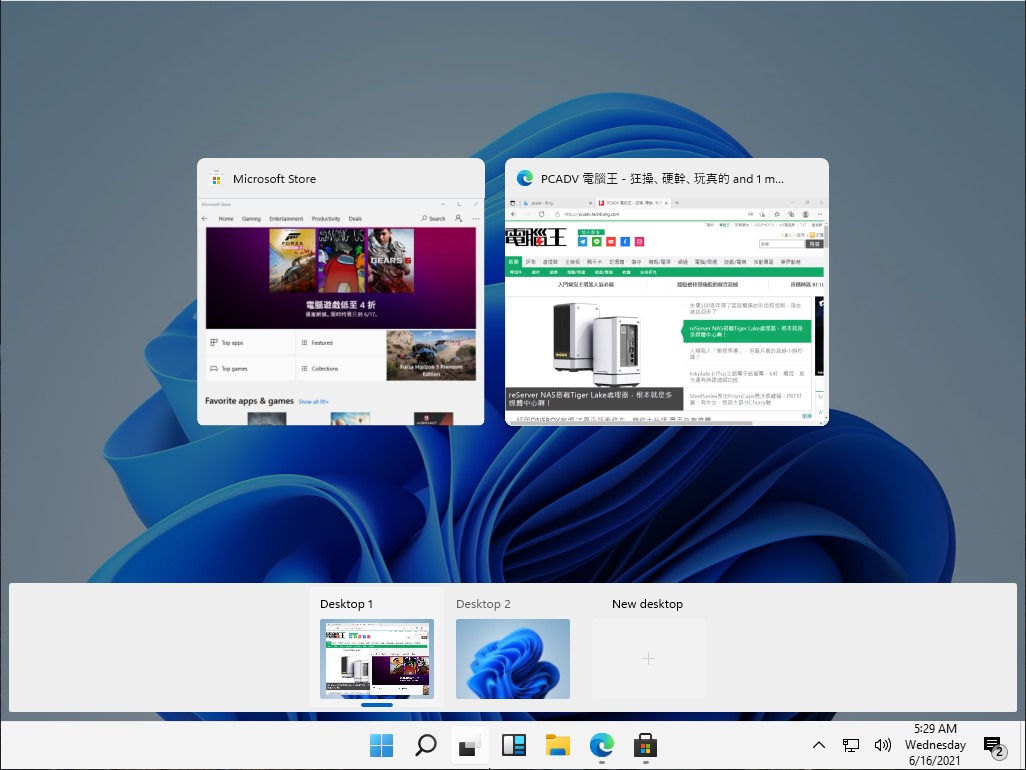Launch File Explorer from taskbar
This screenshot has height=770, width=1026.
click(557, 745)
